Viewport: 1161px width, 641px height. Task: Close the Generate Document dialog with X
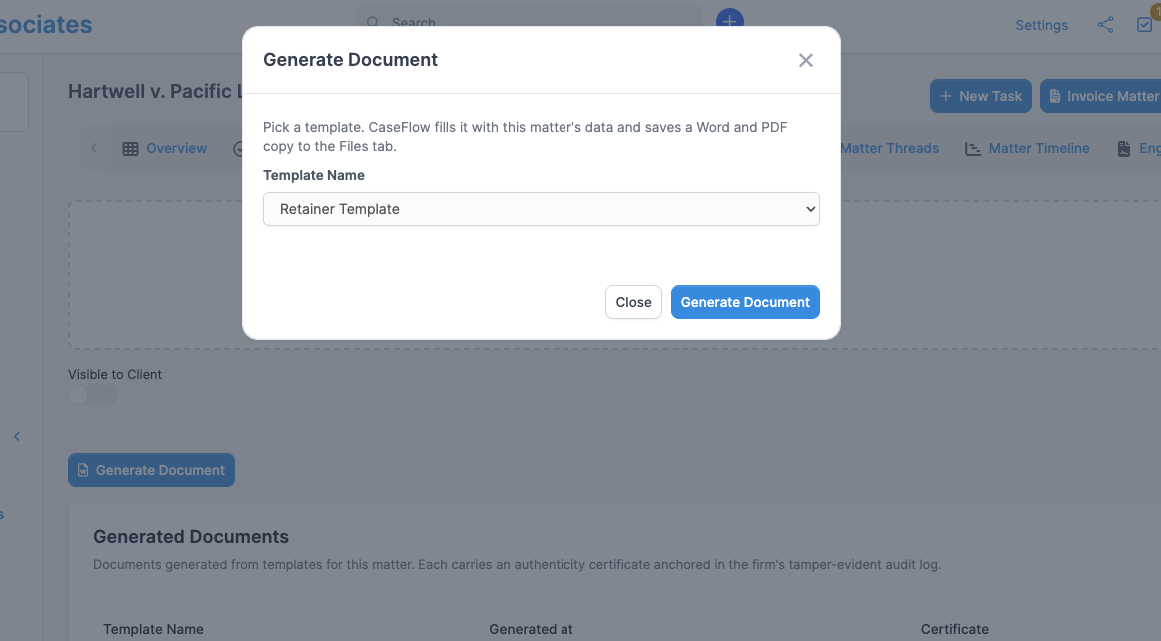point(806,60)
